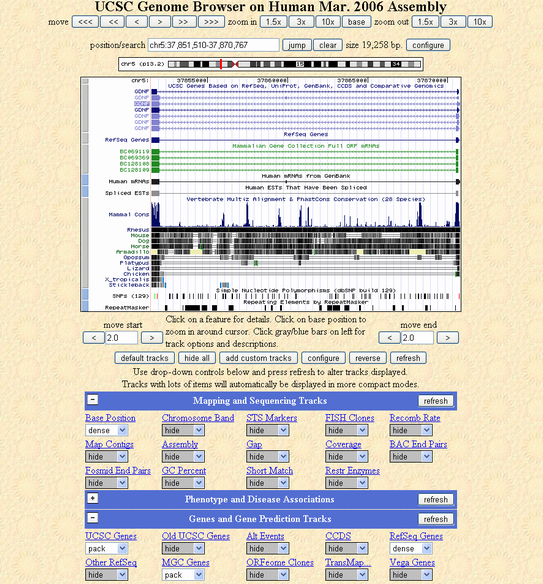The height and width of the screenshot is (584, 543).
Task: Zoom in 3x
Action: click(x=301, y=22)
